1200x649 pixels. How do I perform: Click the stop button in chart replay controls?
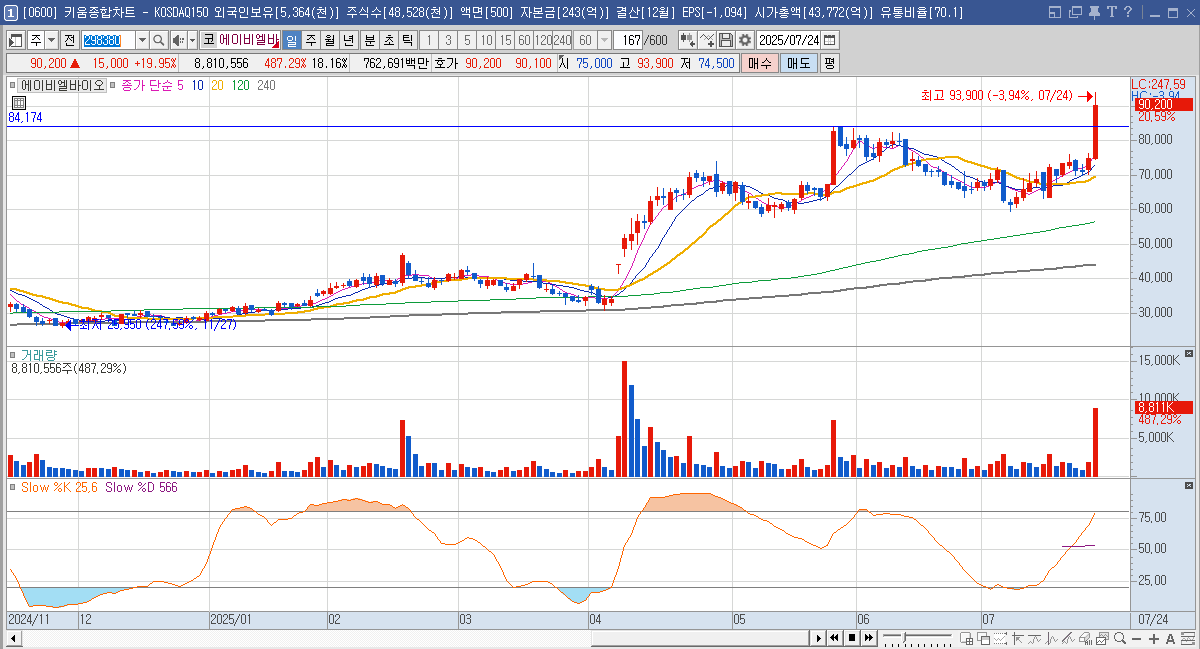(x=851, y=638)
